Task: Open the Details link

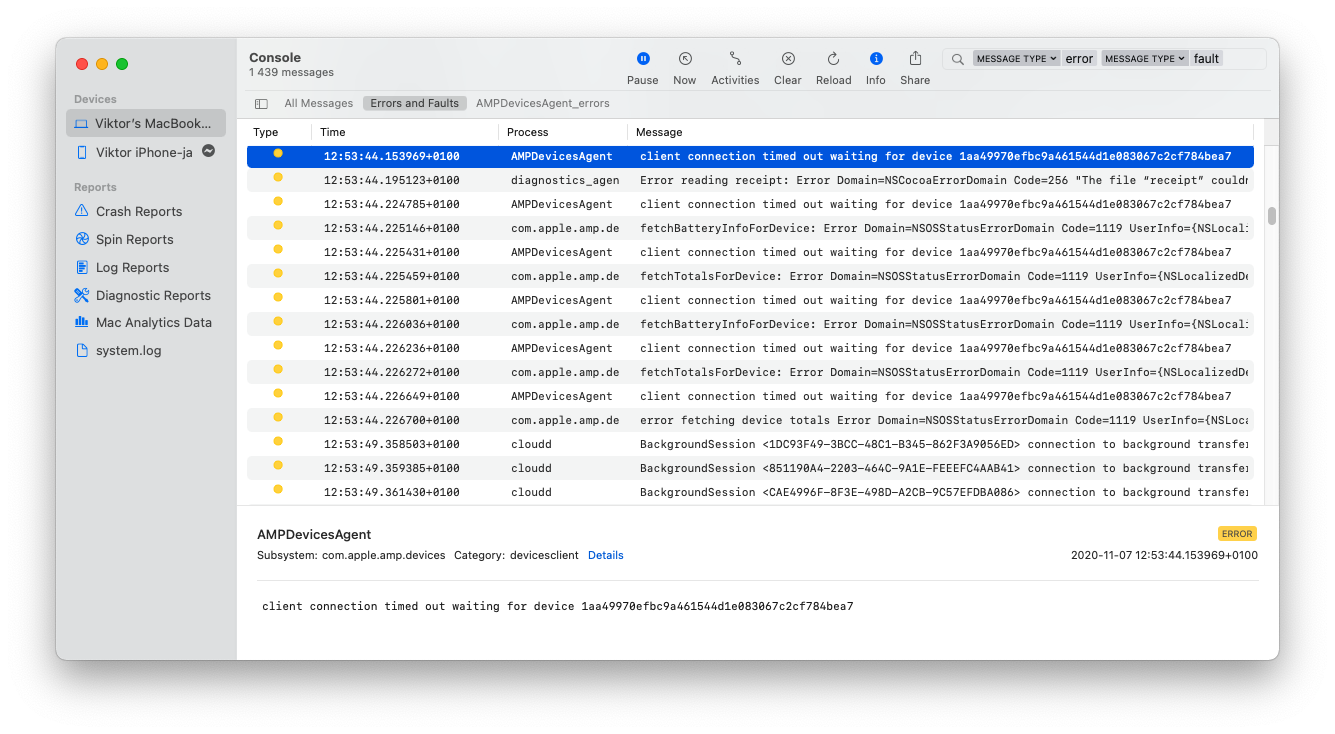Action: click(x=606, y=555)
